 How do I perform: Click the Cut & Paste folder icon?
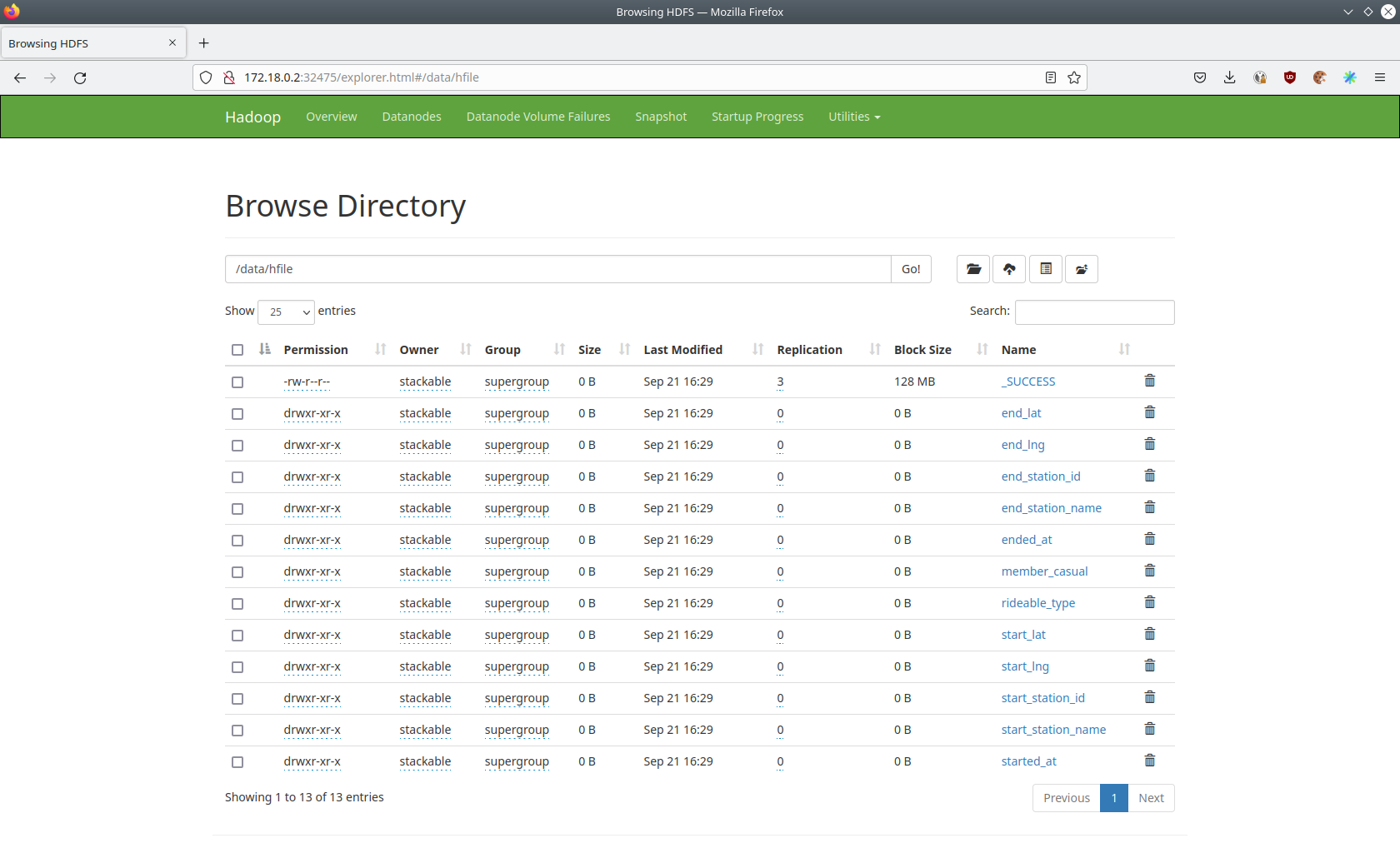(1082, 269)
